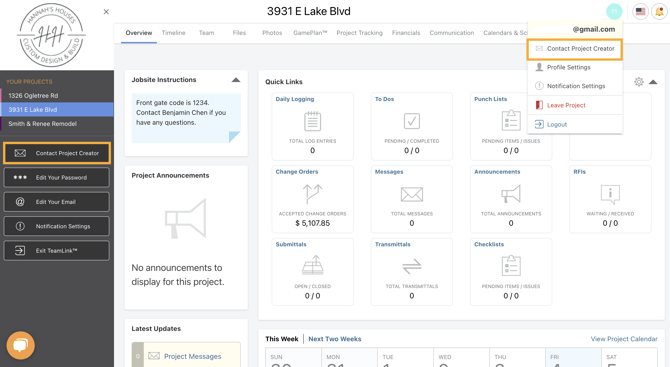Click the RFIs info bubble icon
670x367 pixels.
(x=610, y=194)
